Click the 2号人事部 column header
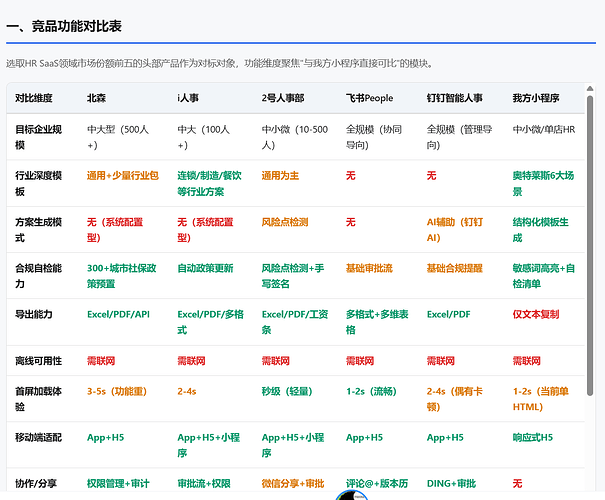Image resolution: width=605 pixels, height=500 pixels. pos(283,98)
